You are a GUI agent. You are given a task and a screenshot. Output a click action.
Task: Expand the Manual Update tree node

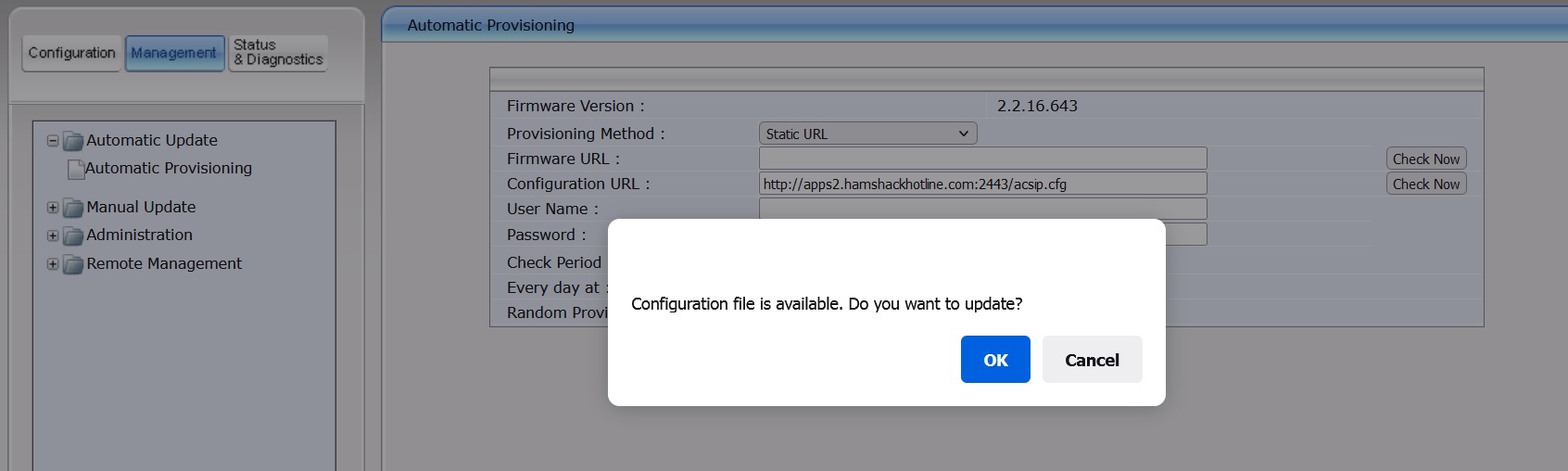click(53, 208)
